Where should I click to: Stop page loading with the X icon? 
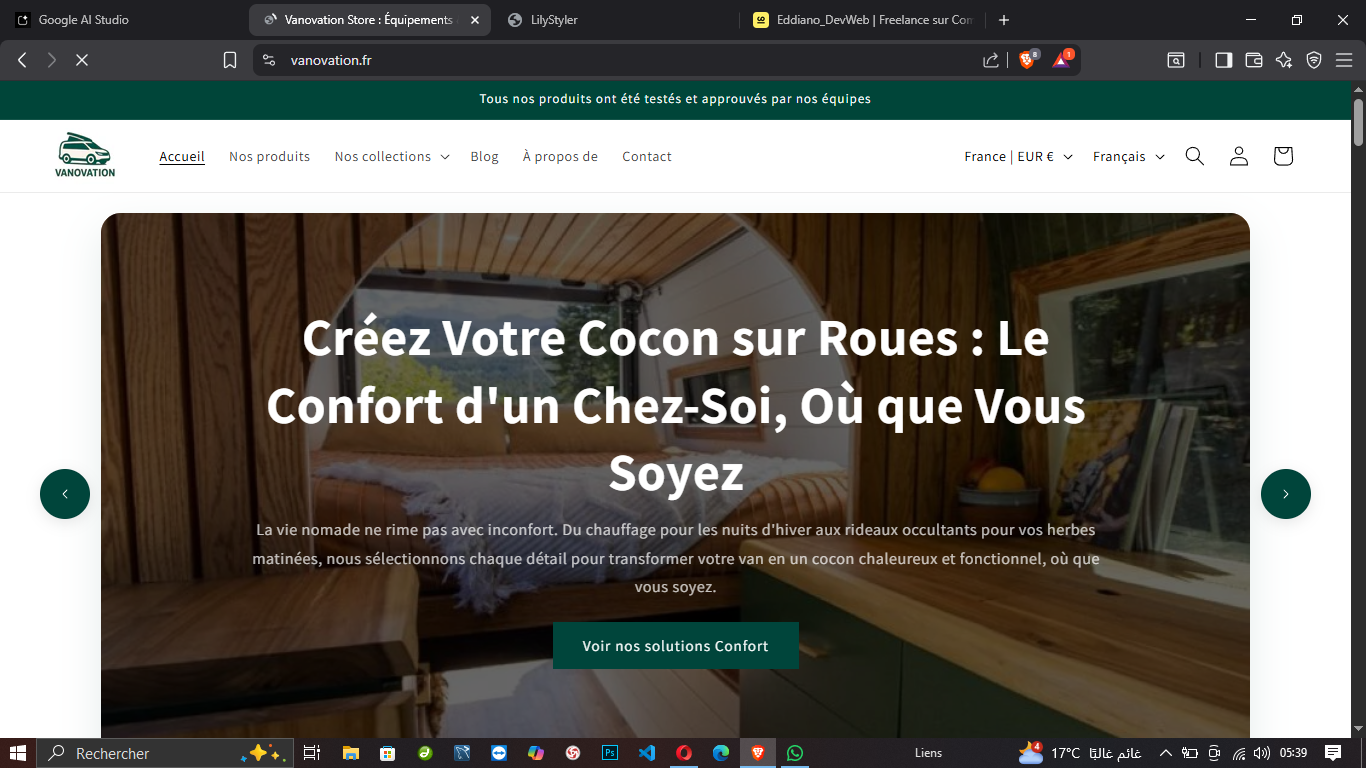click(82, 60)
